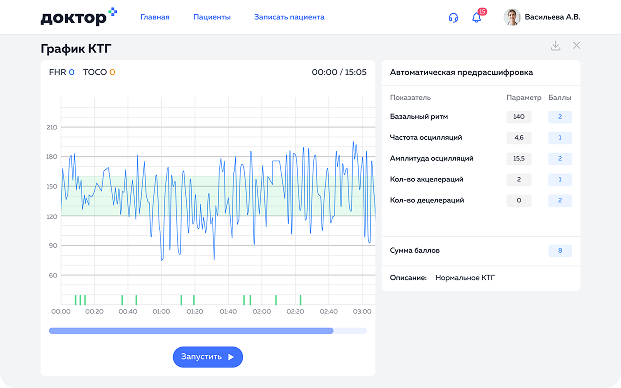Open Записать пациента page
This screenshot has height=388, width=621.
click(289, 17)
